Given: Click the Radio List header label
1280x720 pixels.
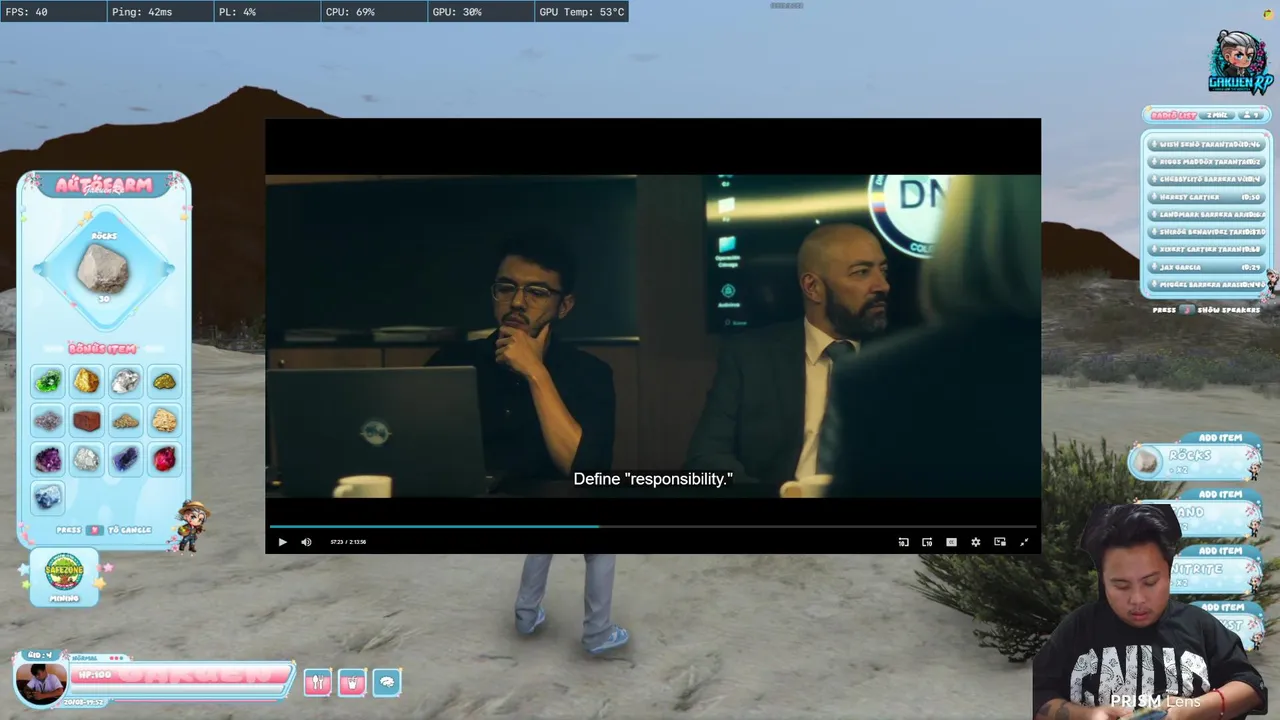Looking at the screenshot, I should pyautogui.click(x=1173, y=115).
